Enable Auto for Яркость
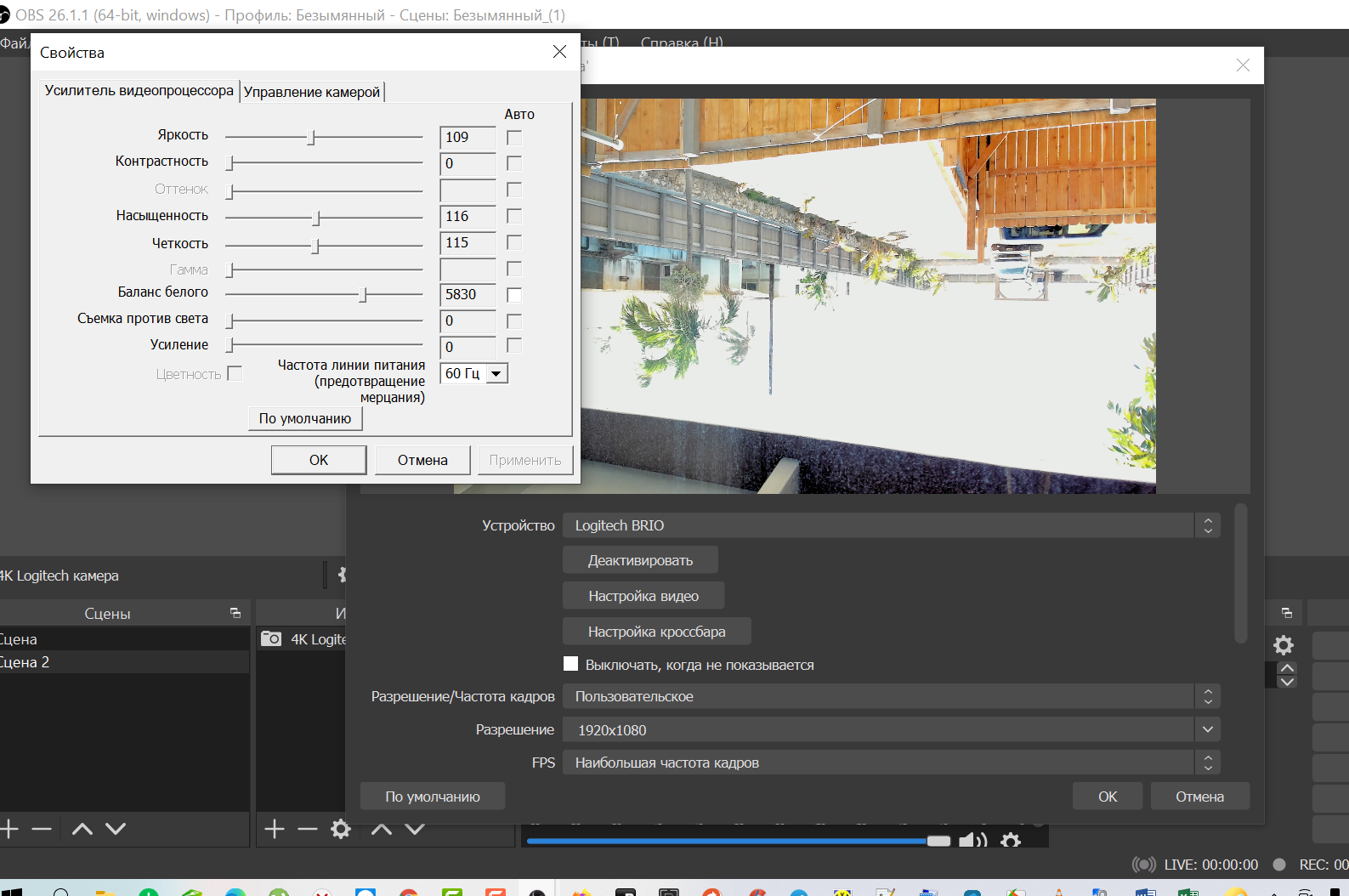This screenshot has height=896, width=1349. pyautogui.click(x=514, y=137)
